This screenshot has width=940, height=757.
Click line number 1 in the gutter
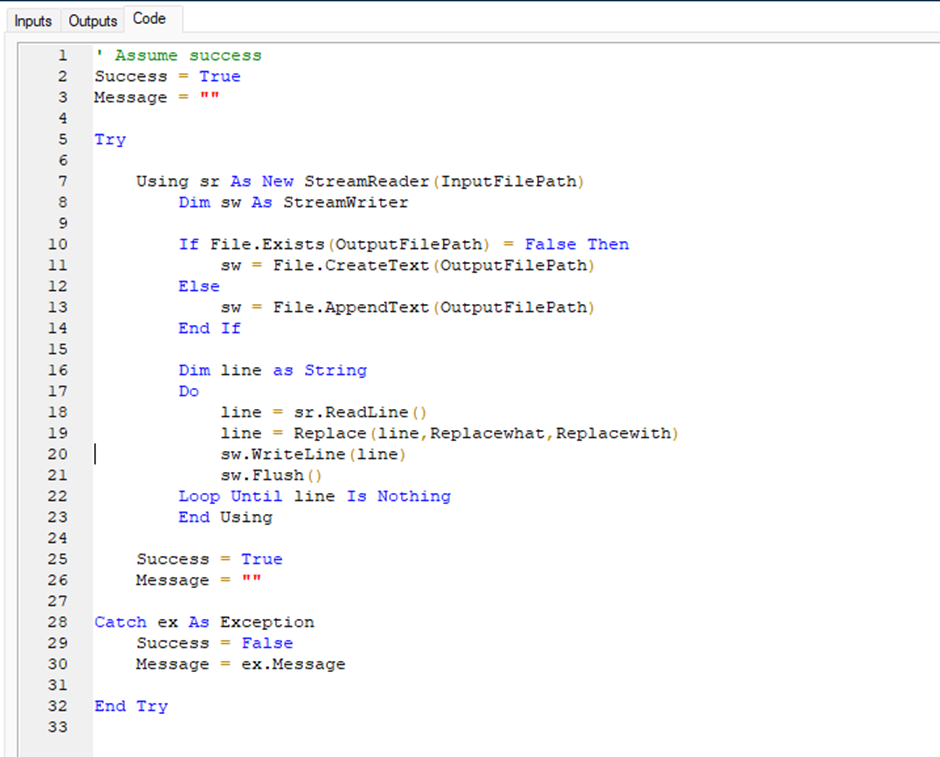(x=63, y=55)
